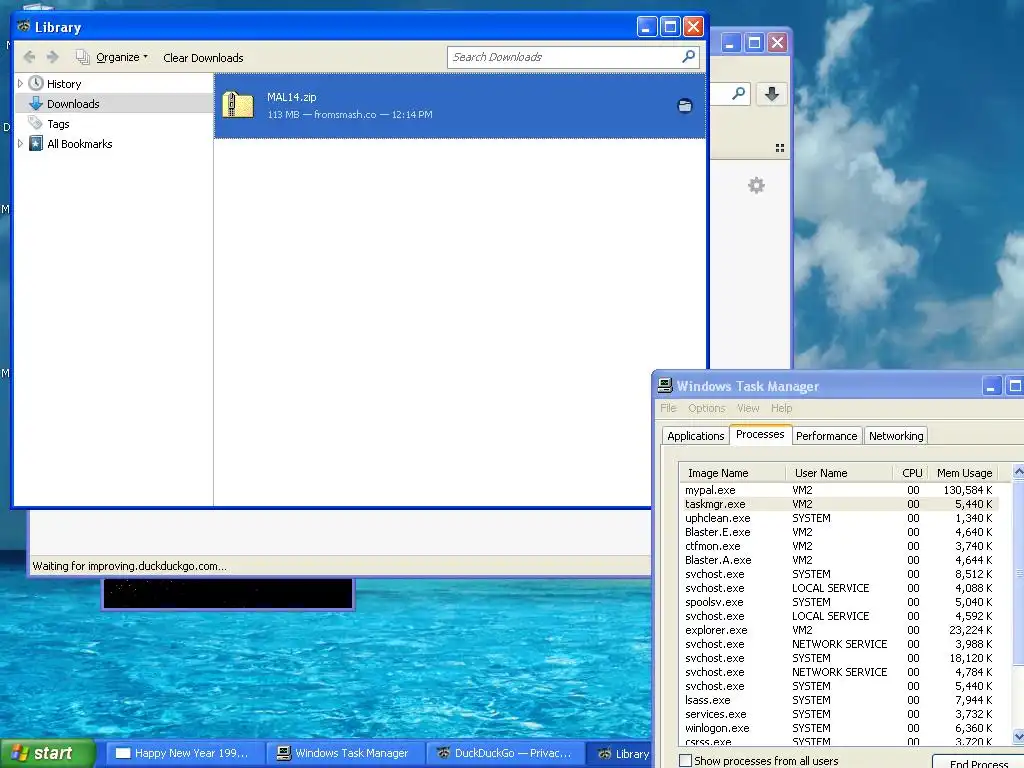The height and width of the screenshot is (768, 1024).
Task: Select the MAL14.zip download entry name
Action: 291,97
